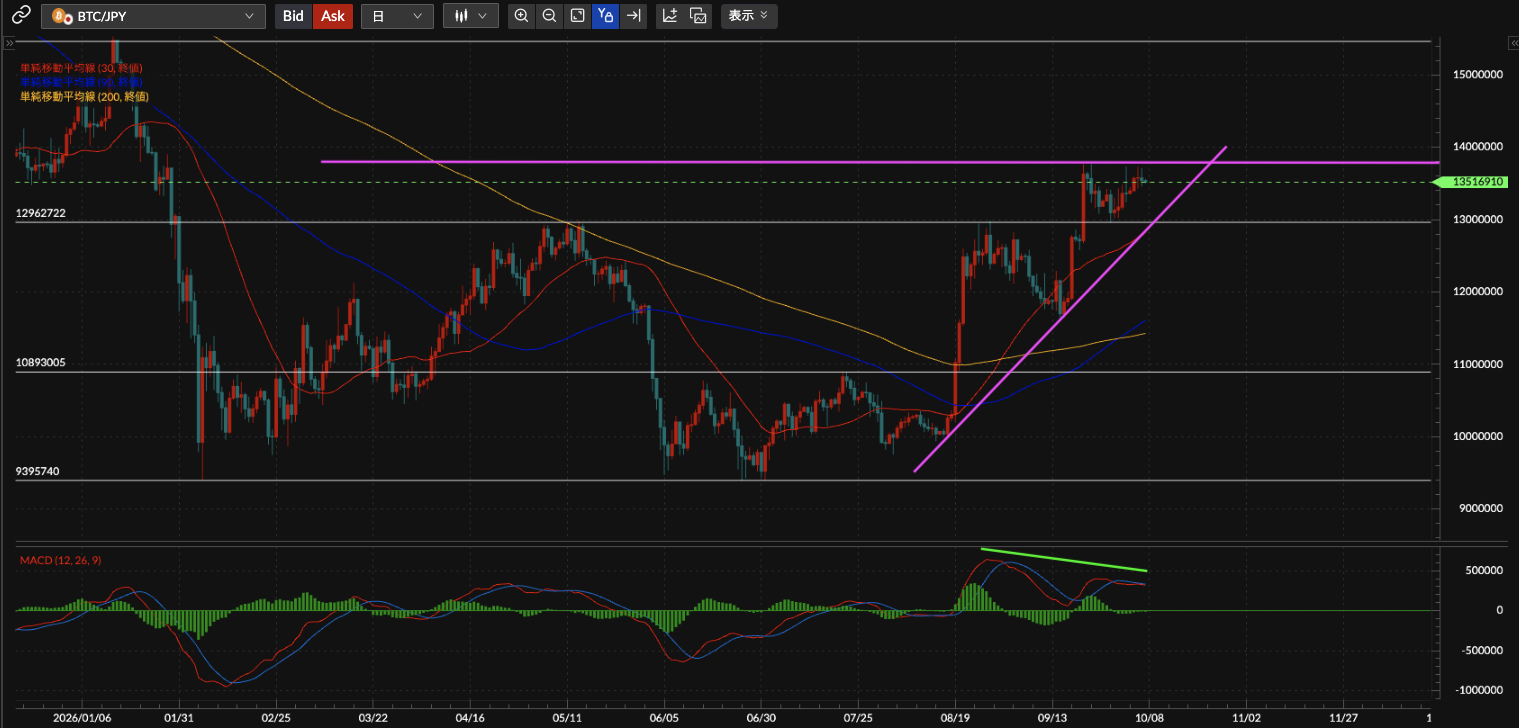Open the add indicator chart icon
The image size is (1519, 728).
[670, 16]
